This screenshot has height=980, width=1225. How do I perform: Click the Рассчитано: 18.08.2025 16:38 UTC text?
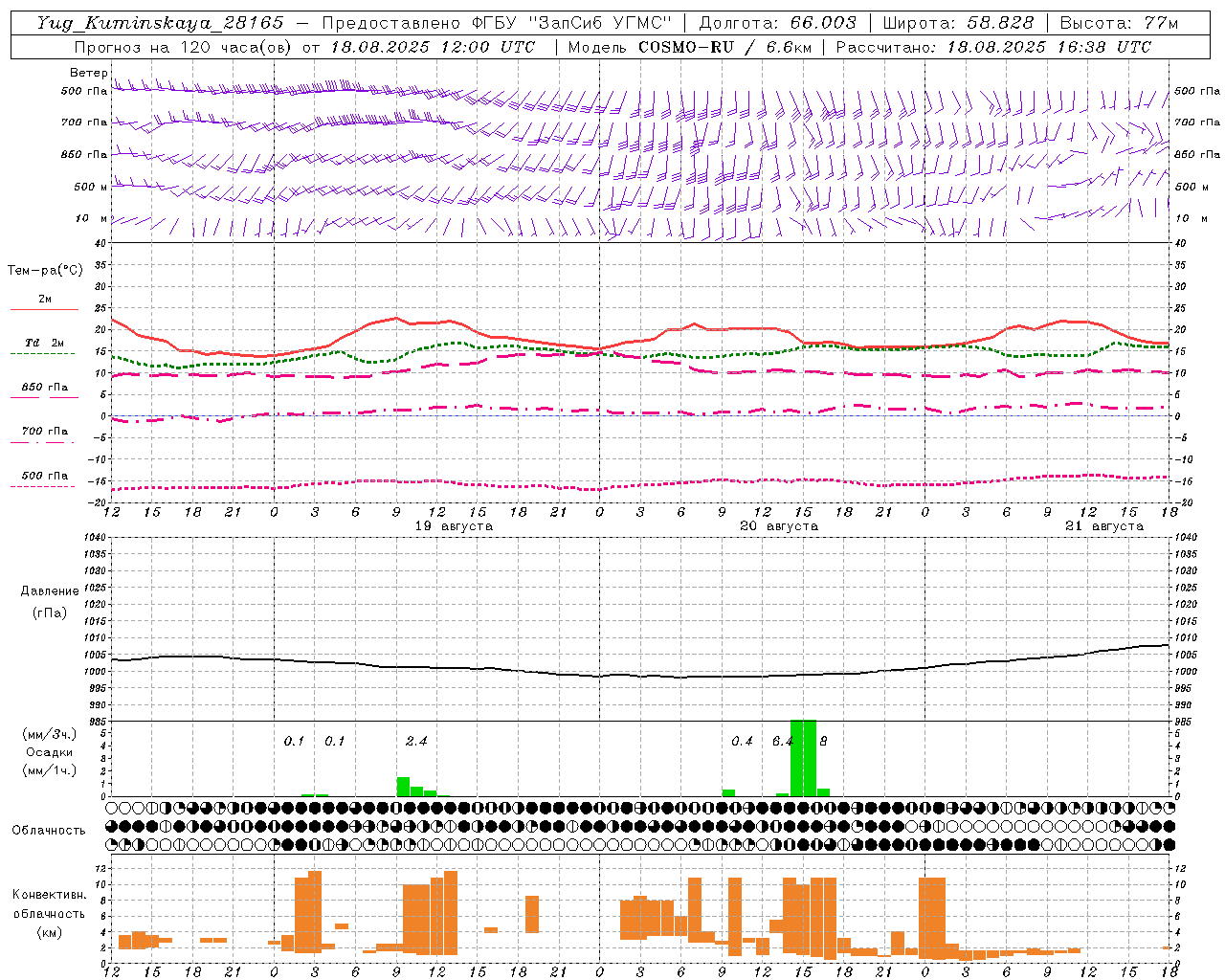click(993, 47)
